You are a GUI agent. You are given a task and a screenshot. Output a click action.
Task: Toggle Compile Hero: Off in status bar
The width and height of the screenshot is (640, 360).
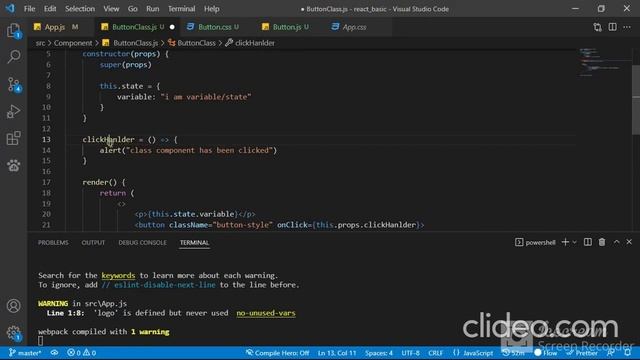(x=277, y=353)
